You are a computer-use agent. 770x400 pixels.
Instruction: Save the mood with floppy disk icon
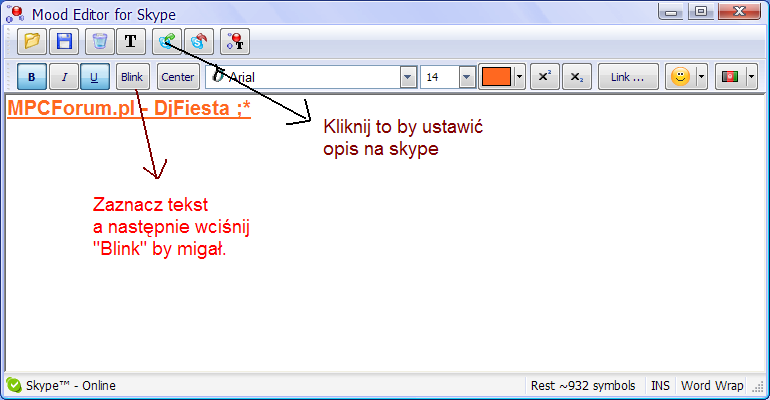click(x=64, y=41)
